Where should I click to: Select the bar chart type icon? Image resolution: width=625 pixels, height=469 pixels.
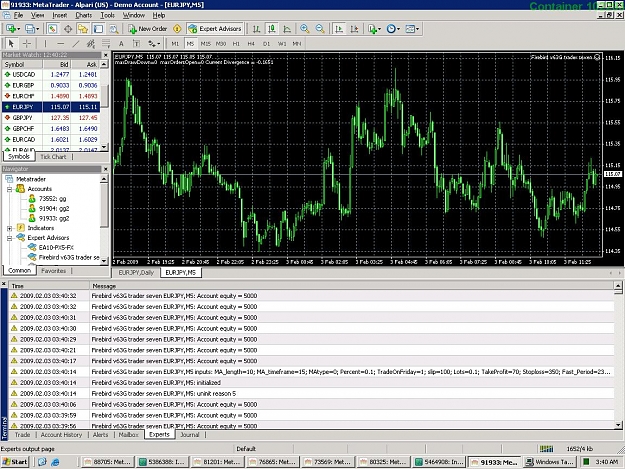pos(257,29)
